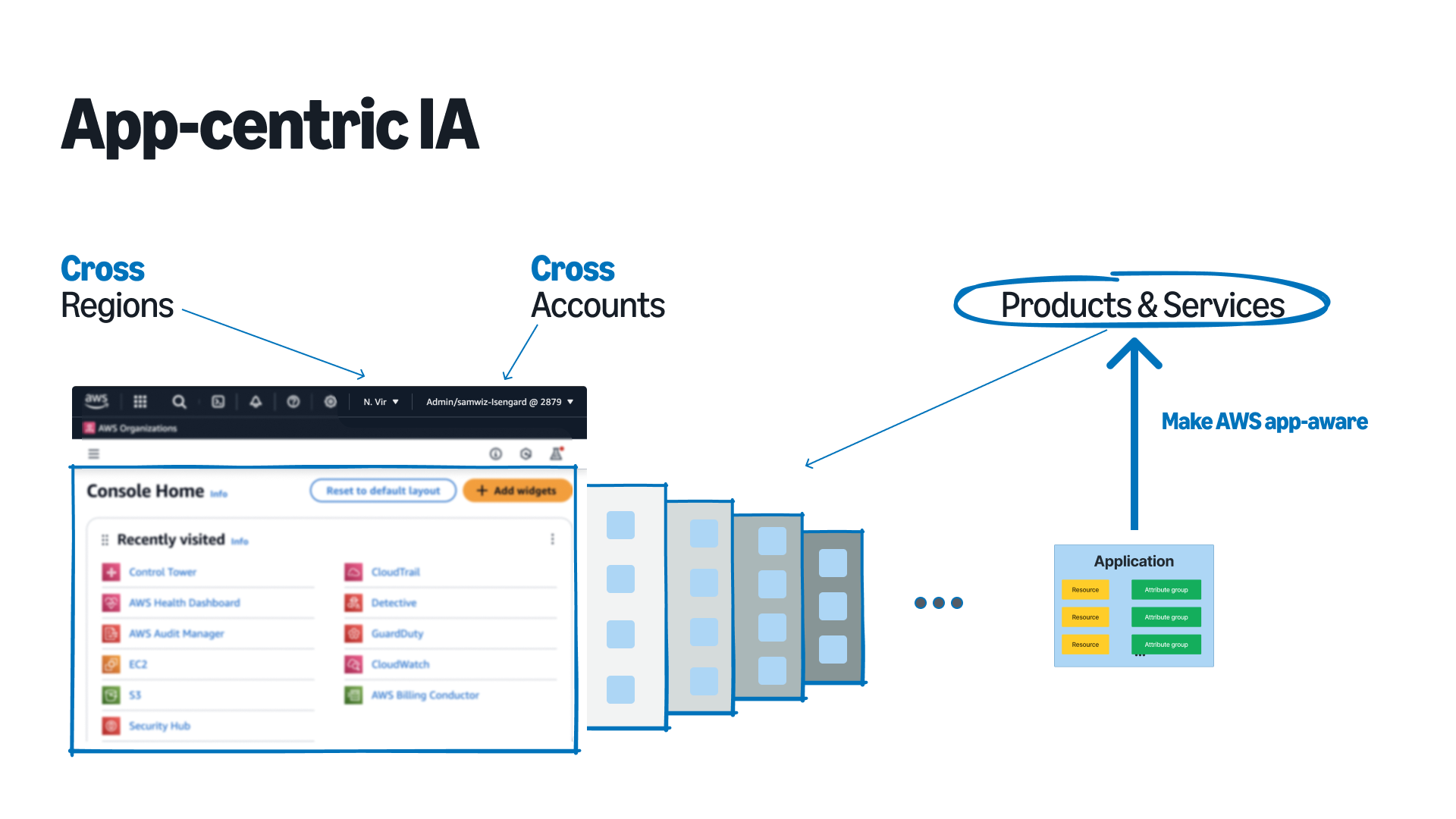Click the Make AWS app-aware caption
Screen dimensions: 1456x819
coord(1265,421)
